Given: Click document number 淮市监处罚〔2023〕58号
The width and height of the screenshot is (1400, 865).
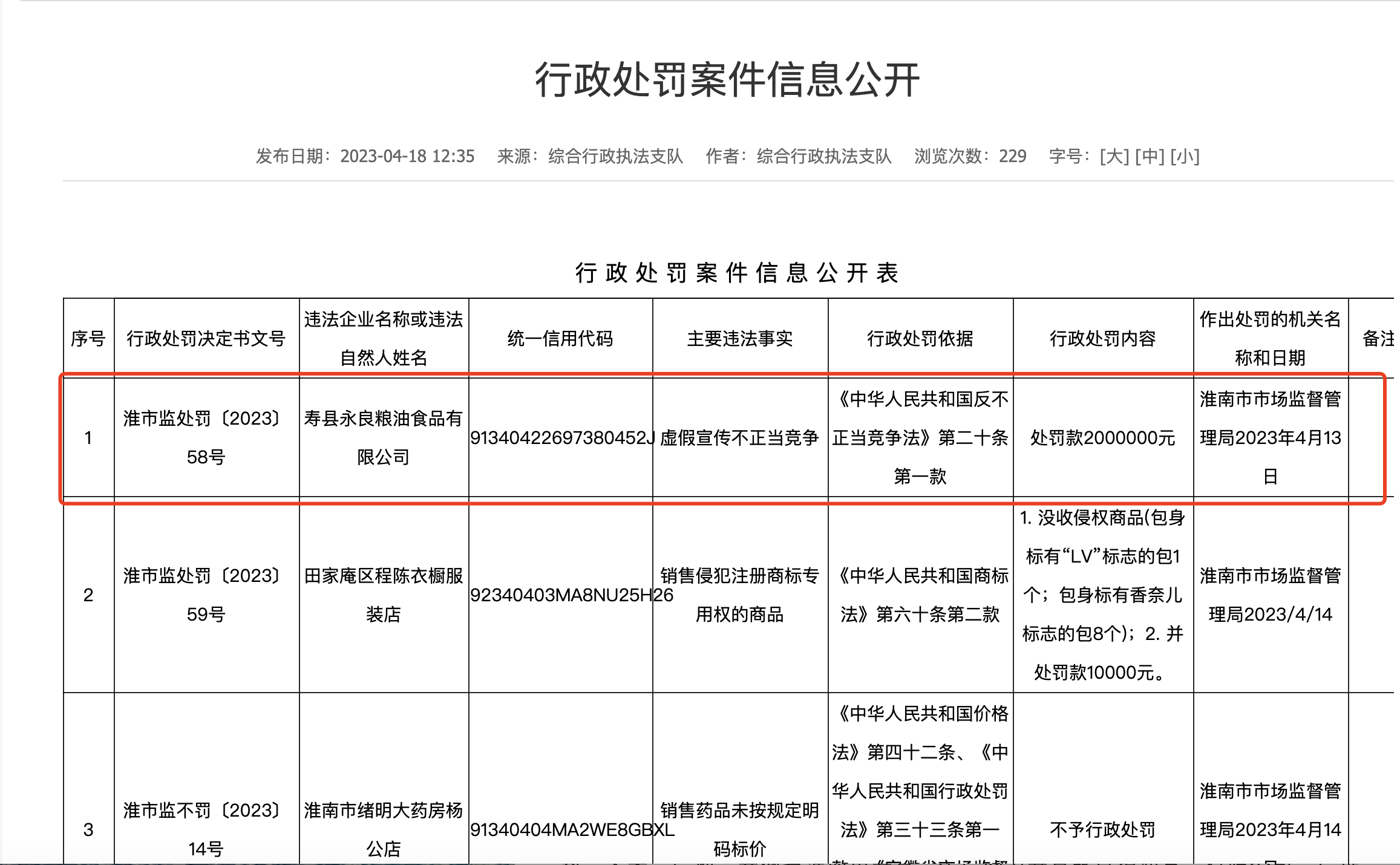Looking at the screenshot, I should (x=206, y=437).
